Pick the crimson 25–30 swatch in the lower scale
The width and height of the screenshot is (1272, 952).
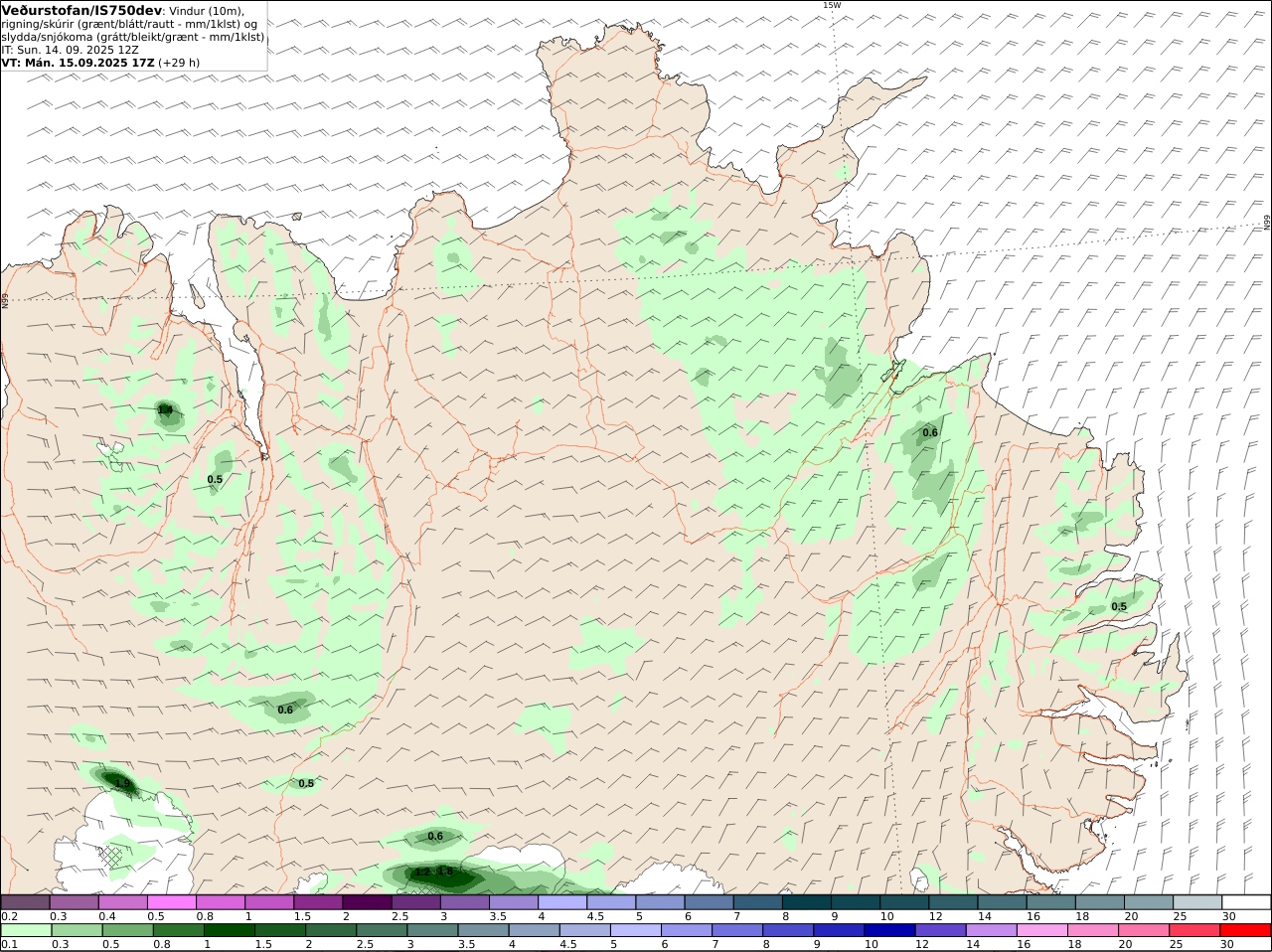1196,930
